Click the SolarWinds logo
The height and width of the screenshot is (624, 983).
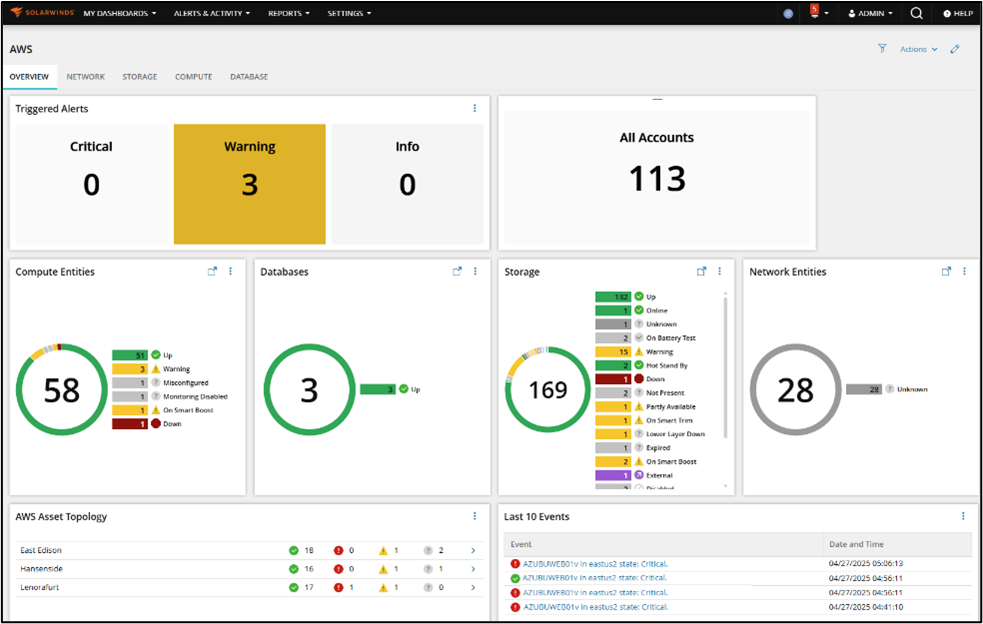pos(42,13)
